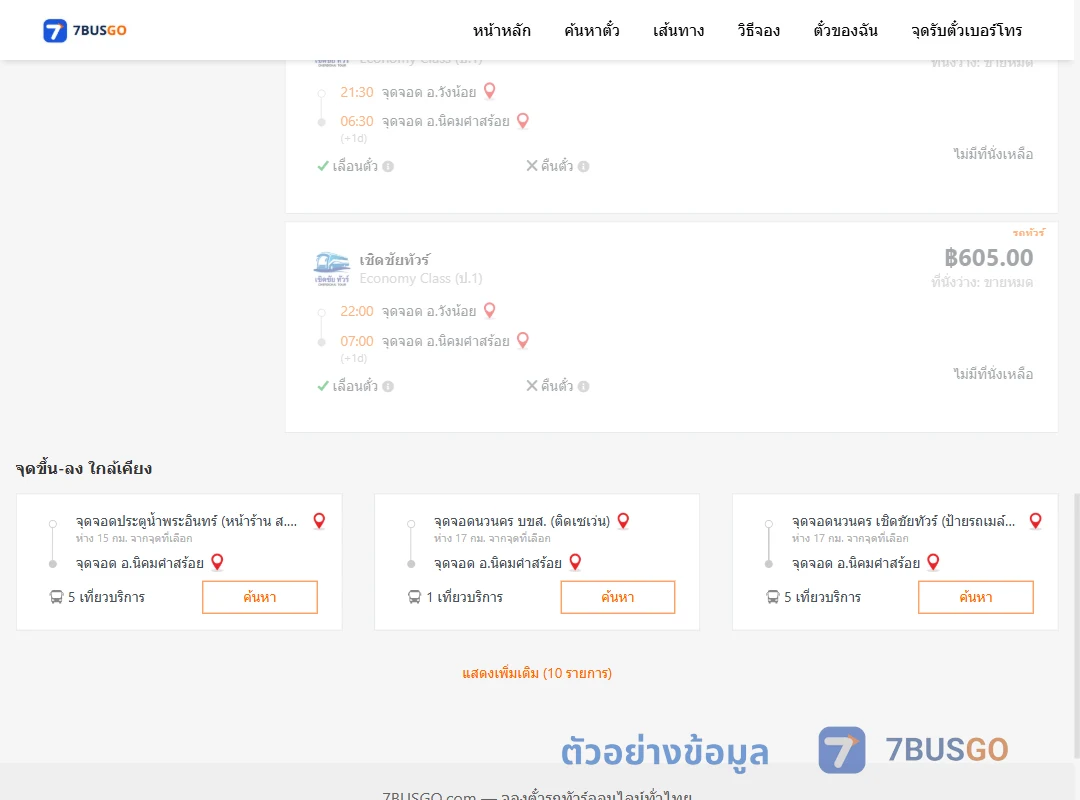Click the 7BUSGO logo in header
The image size is (1080, 800).
85,30
